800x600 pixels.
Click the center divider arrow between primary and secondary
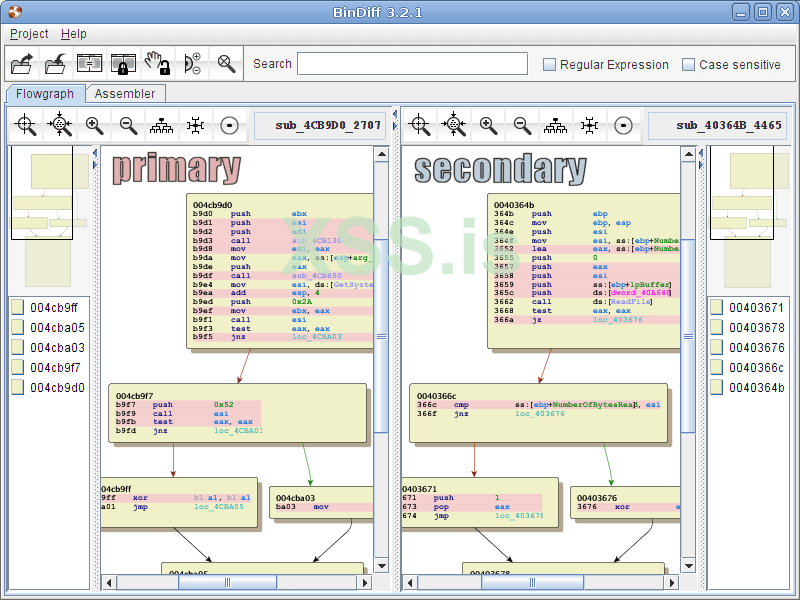pos(395,114)
